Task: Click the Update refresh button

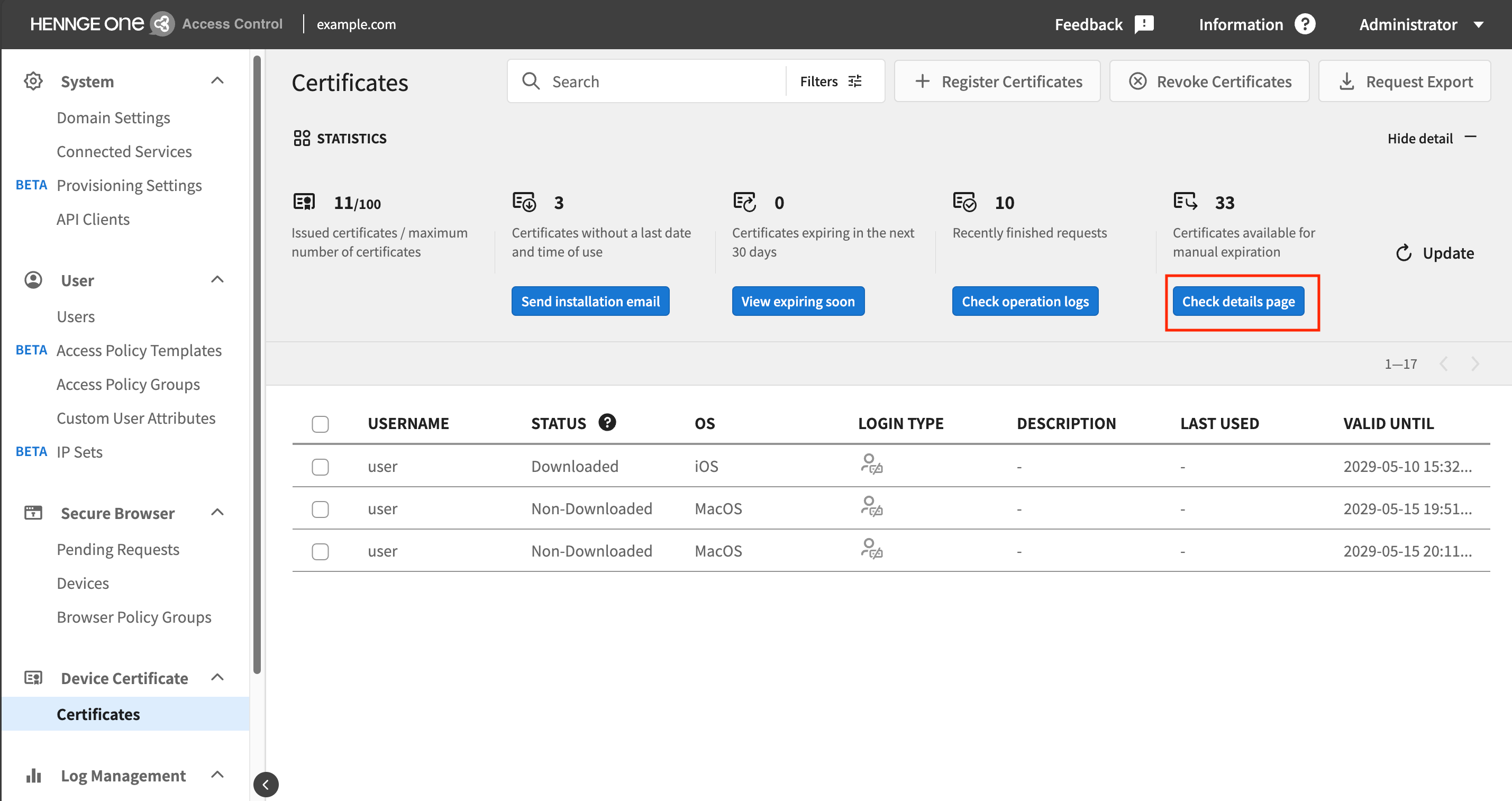Action: click(x=1435, y=253)
